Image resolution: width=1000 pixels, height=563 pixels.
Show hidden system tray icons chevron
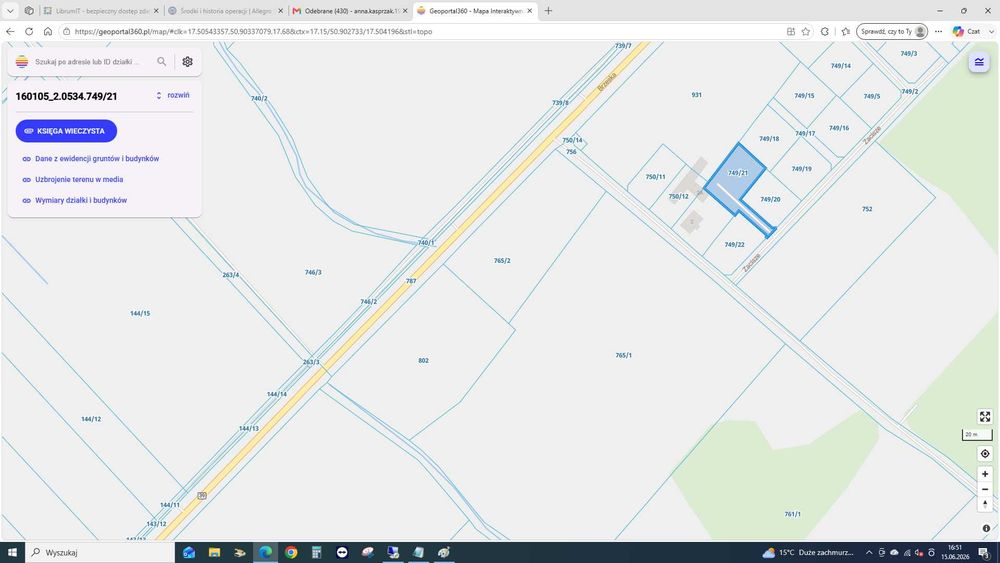[x=869, y=552]
